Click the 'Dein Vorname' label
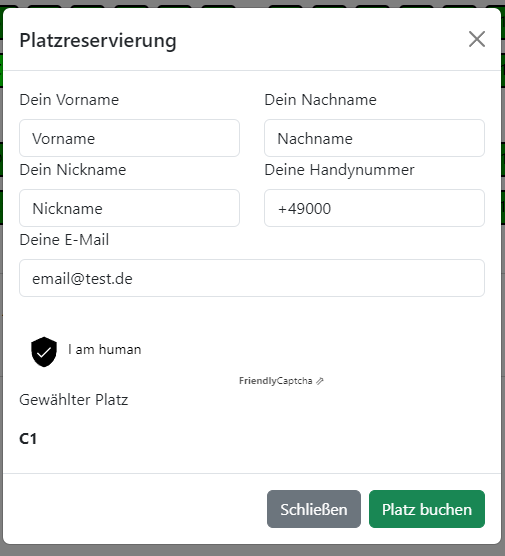Image resolution: width=505 pixels, height=556 pixels. pyautogui.click(x=69, y=100)
